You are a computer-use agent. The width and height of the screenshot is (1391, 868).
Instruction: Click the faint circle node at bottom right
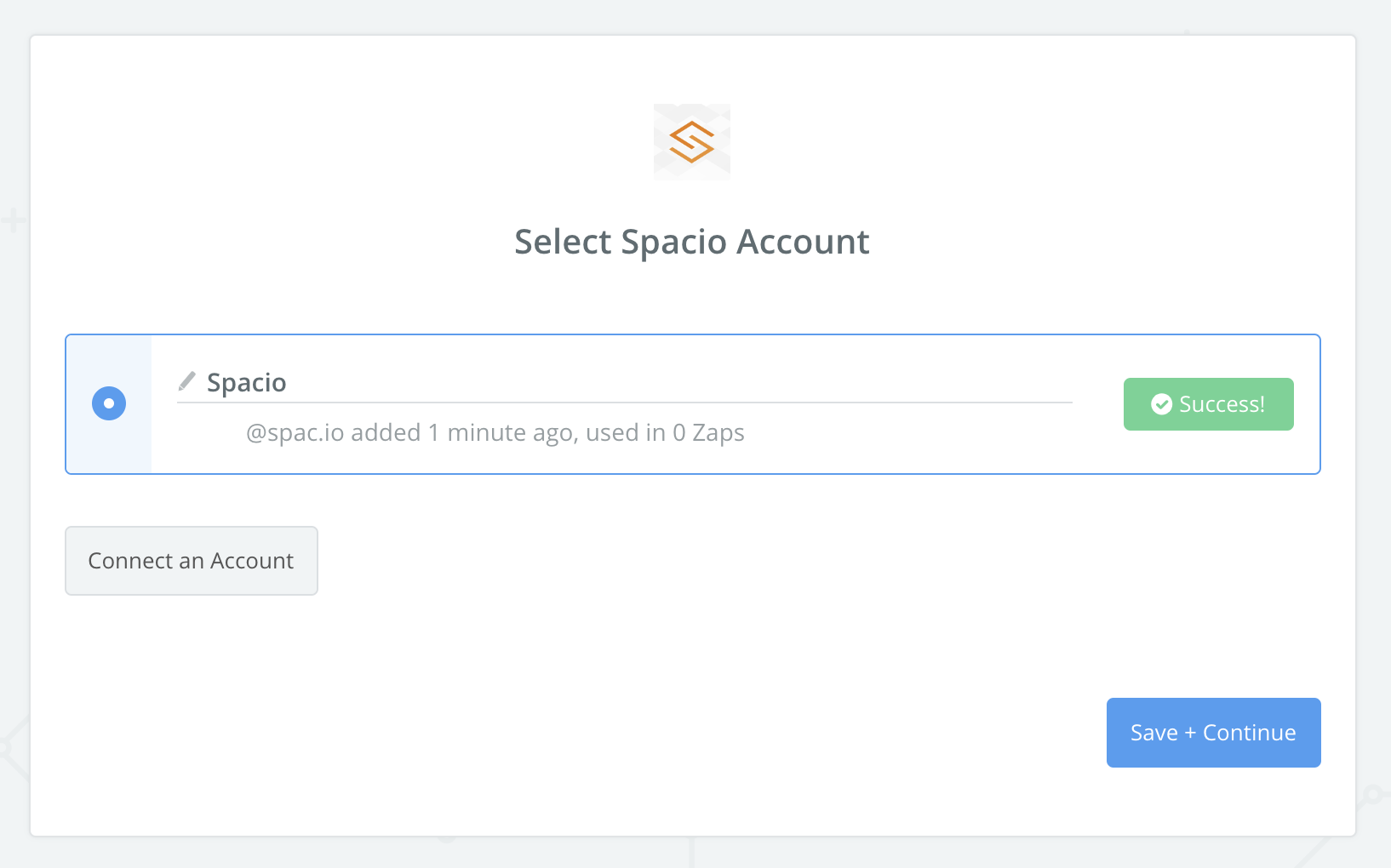[x=1371, y=796]
